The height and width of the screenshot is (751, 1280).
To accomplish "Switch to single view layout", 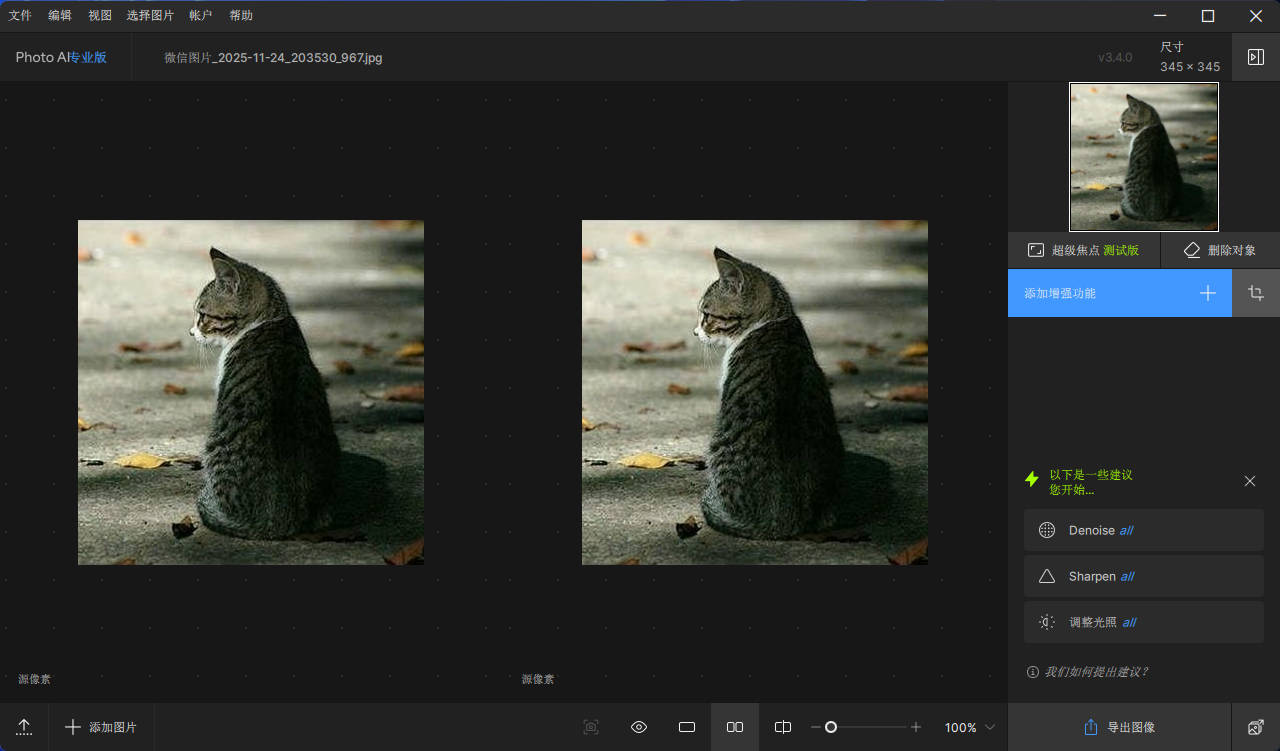I will point(687,727).
